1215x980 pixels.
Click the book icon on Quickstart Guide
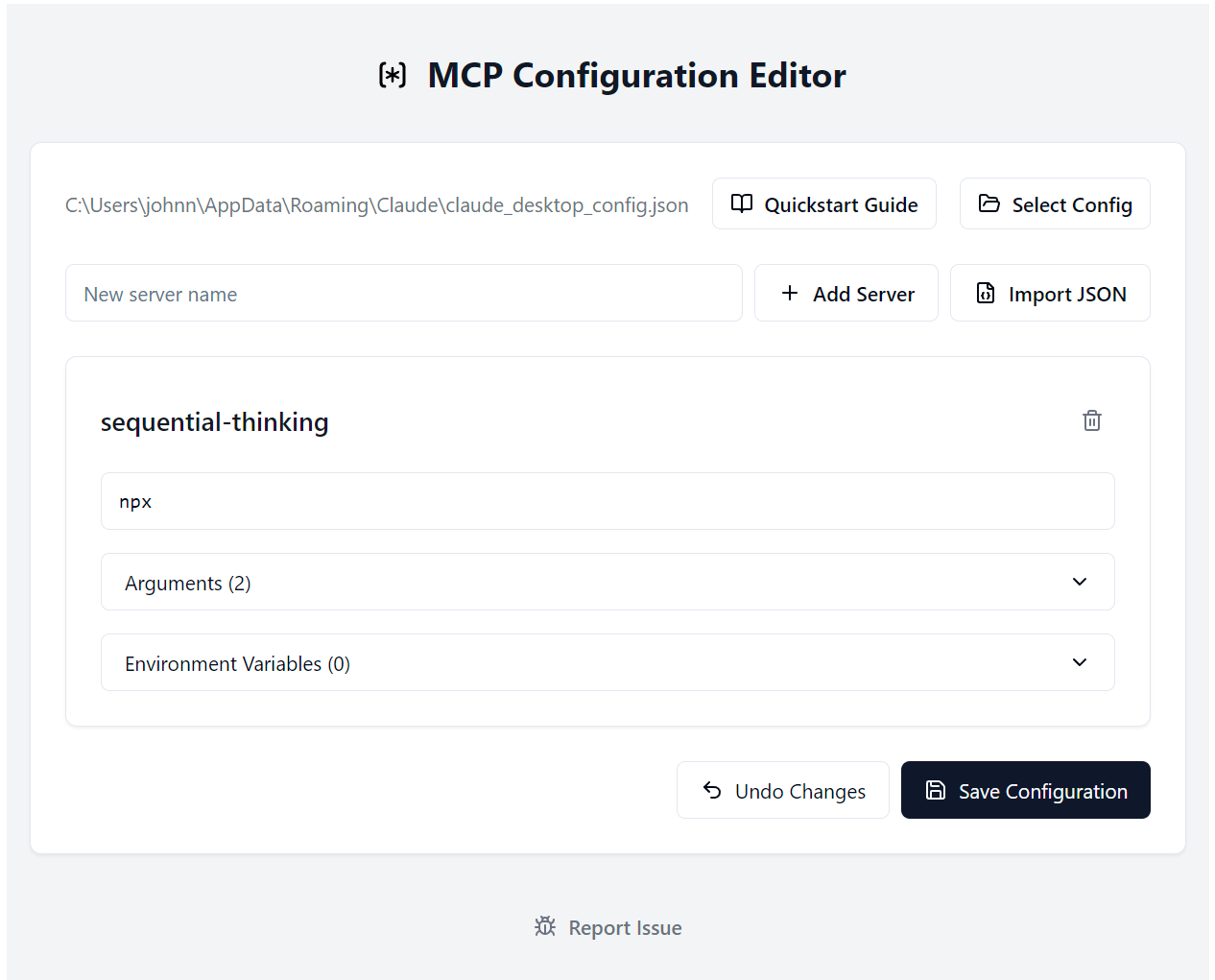[x=741, y=203]
